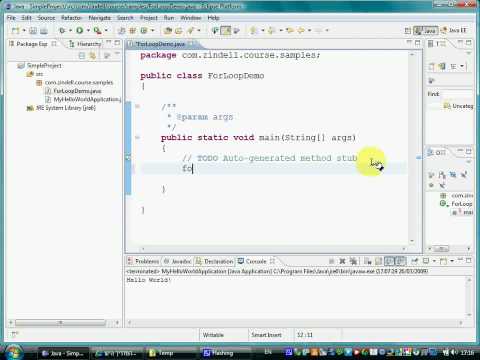The width and height of the screenshot is (480, 360).
Task: Select JRE System Library in the tree
Action: coord(62,108)
